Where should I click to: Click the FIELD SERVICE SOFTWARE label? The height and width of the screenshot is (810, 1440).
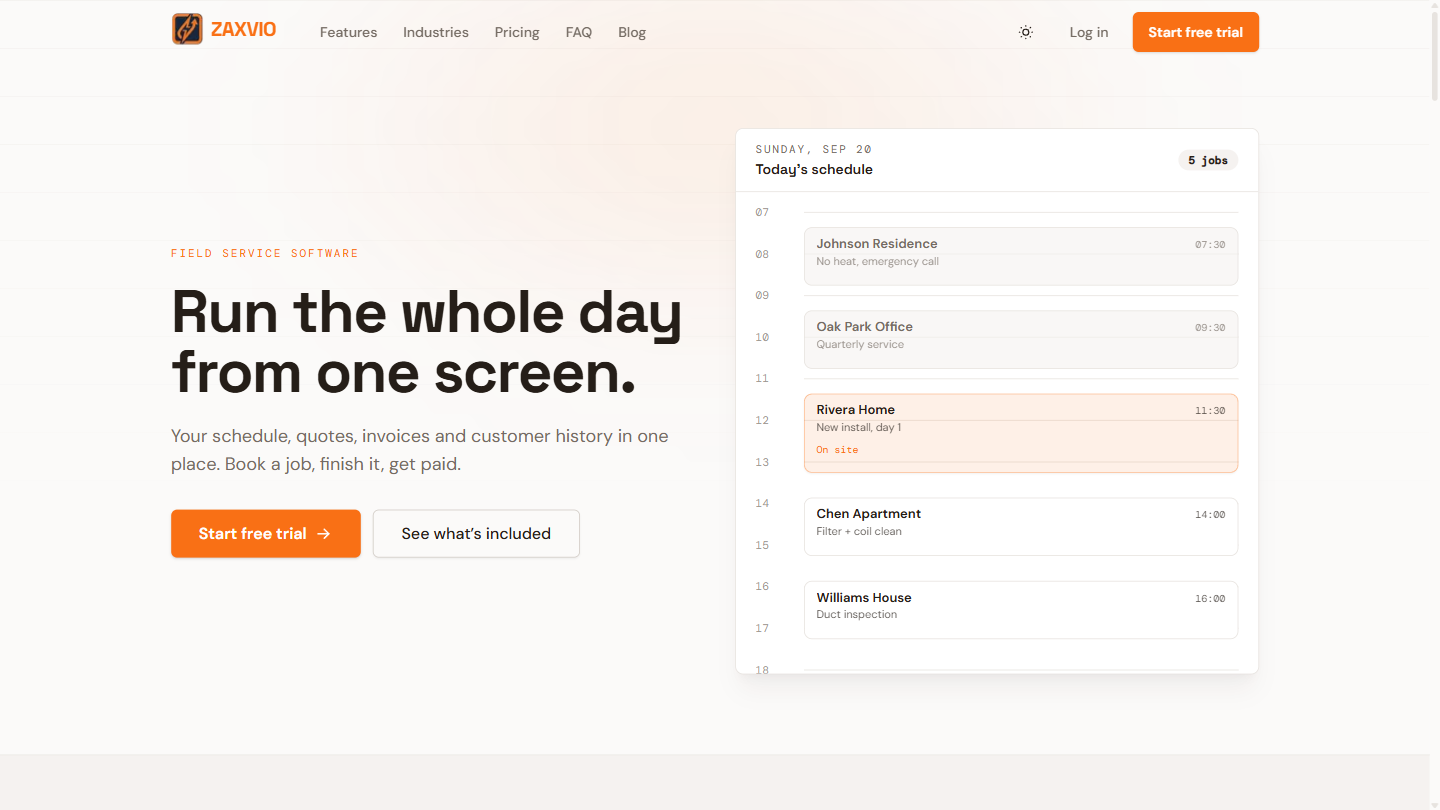tap(265, 254)
